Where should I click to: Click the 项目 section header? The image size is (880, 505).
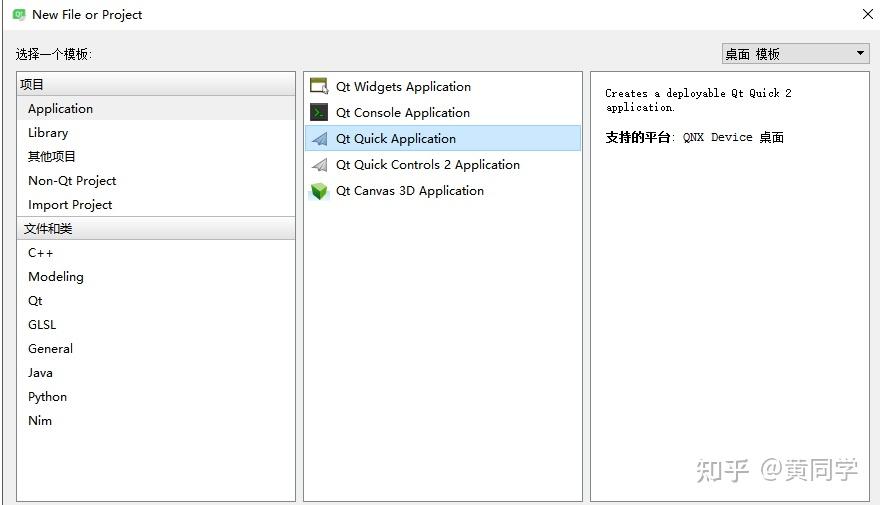155,84
